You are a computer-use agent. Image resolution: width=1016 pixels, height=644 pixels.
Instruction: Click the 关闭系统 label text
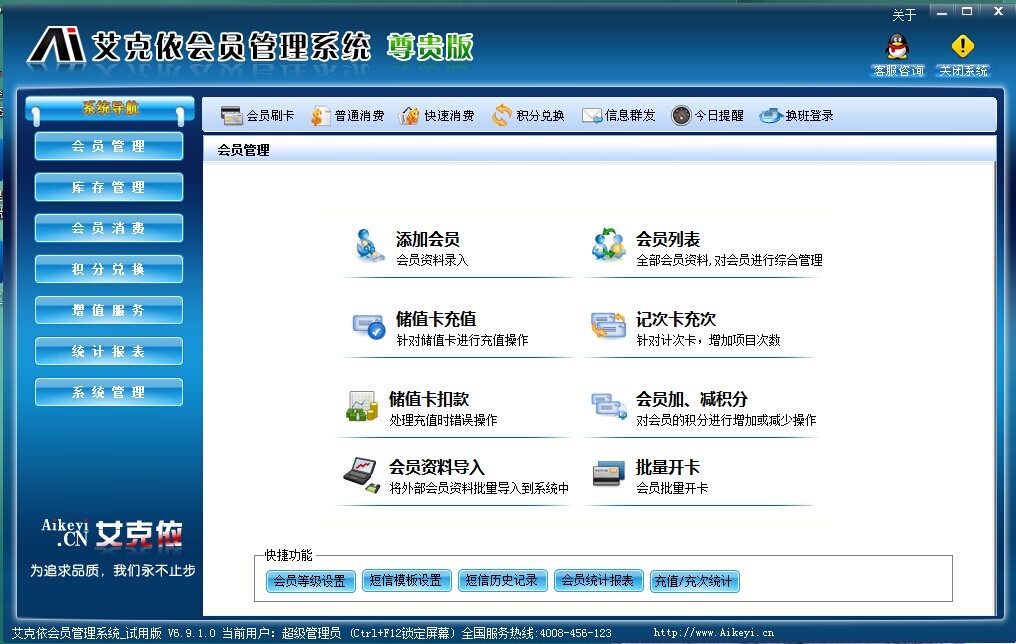[964, 71]
